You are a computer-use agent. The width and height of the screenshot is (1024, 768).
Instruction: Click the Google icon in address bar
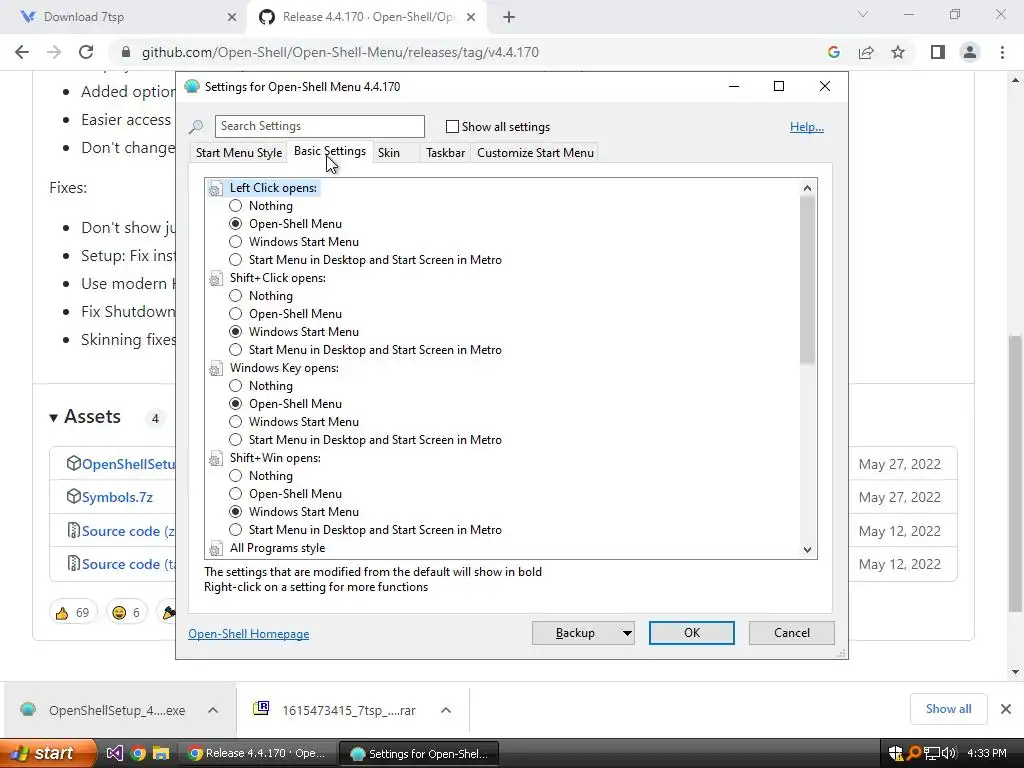[833, 52]
